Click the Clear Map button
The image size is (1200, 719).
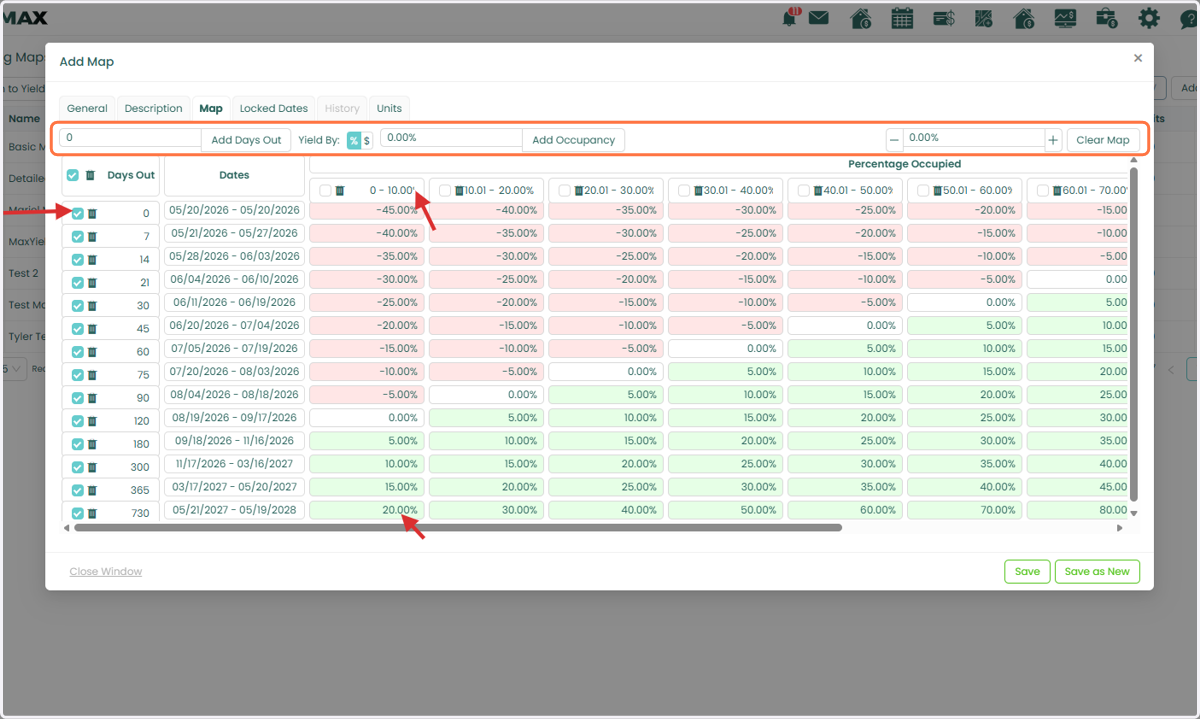(x=1103, y=140)
